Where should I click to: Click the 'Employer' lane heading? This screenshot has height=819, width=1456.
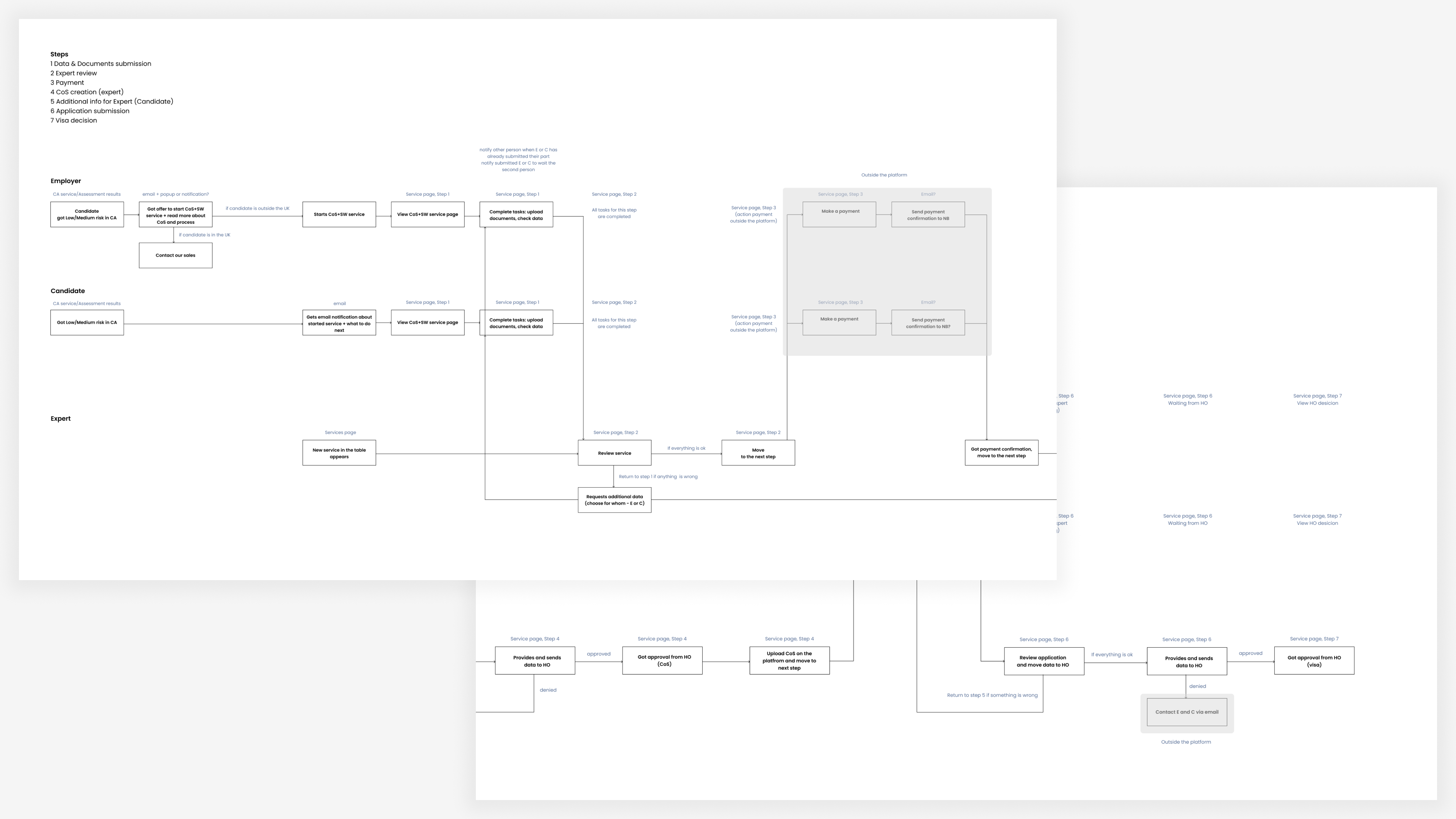coord(66,181)
